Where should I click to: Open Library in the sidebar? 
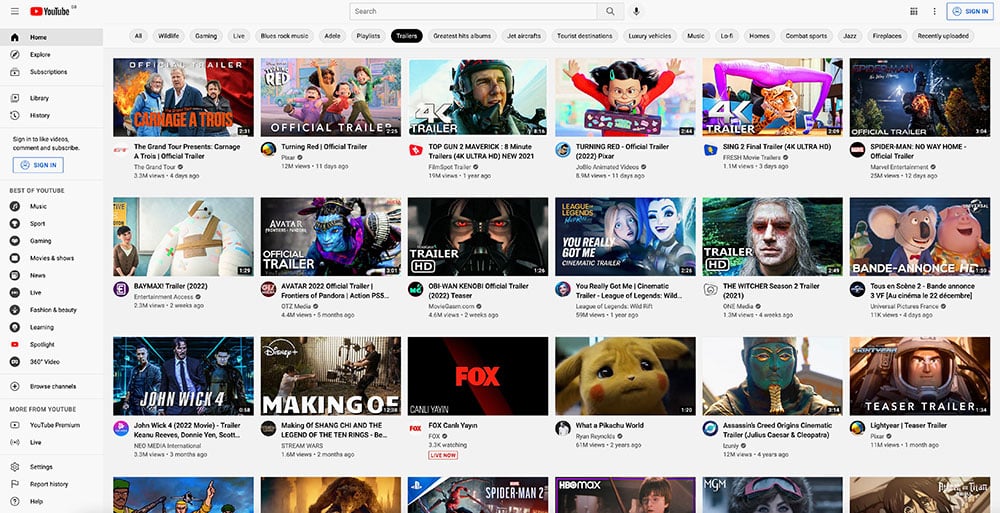tap(51, 98)
